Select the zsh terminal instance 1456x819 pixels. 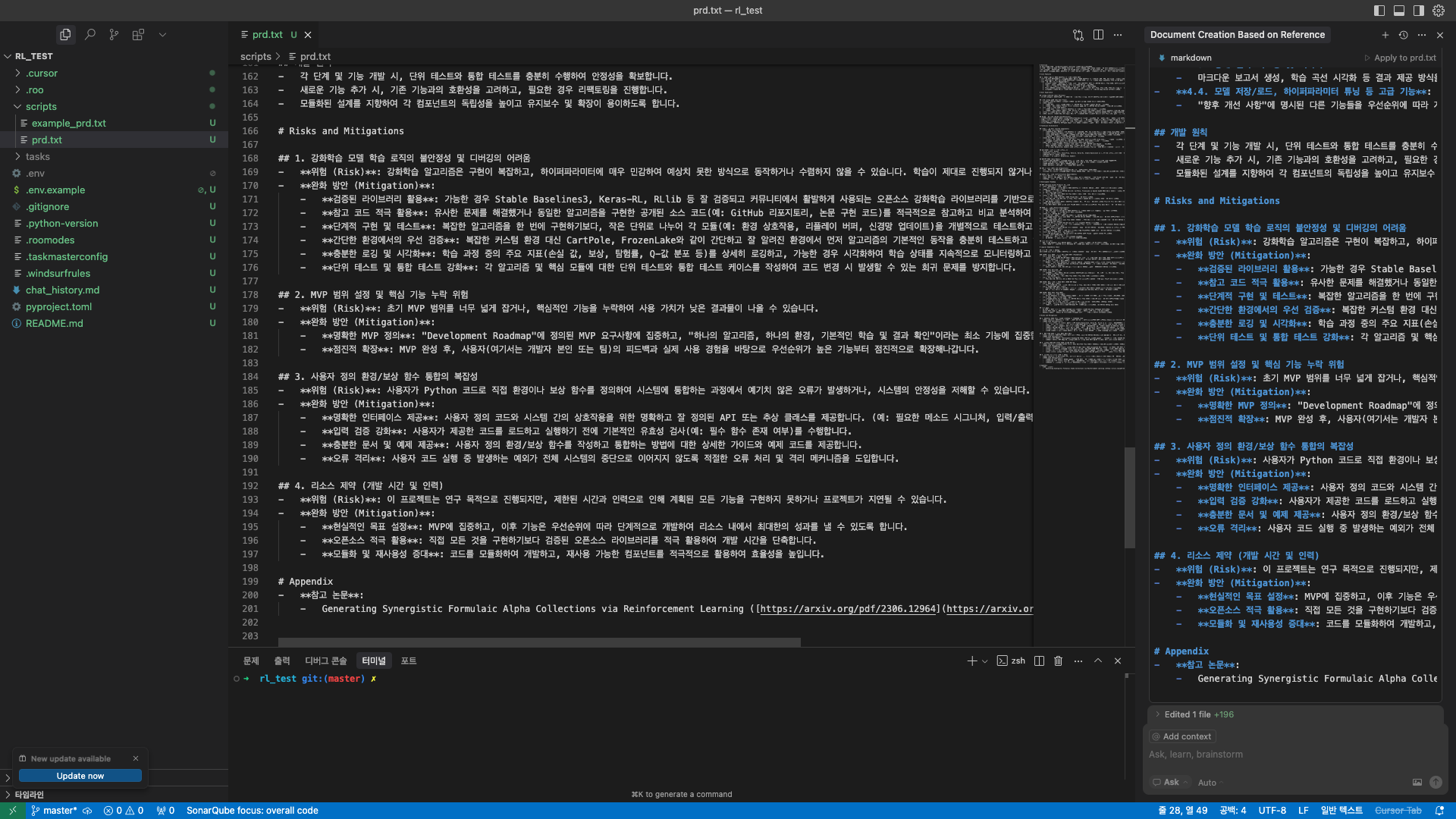[x=1011, y=661]
